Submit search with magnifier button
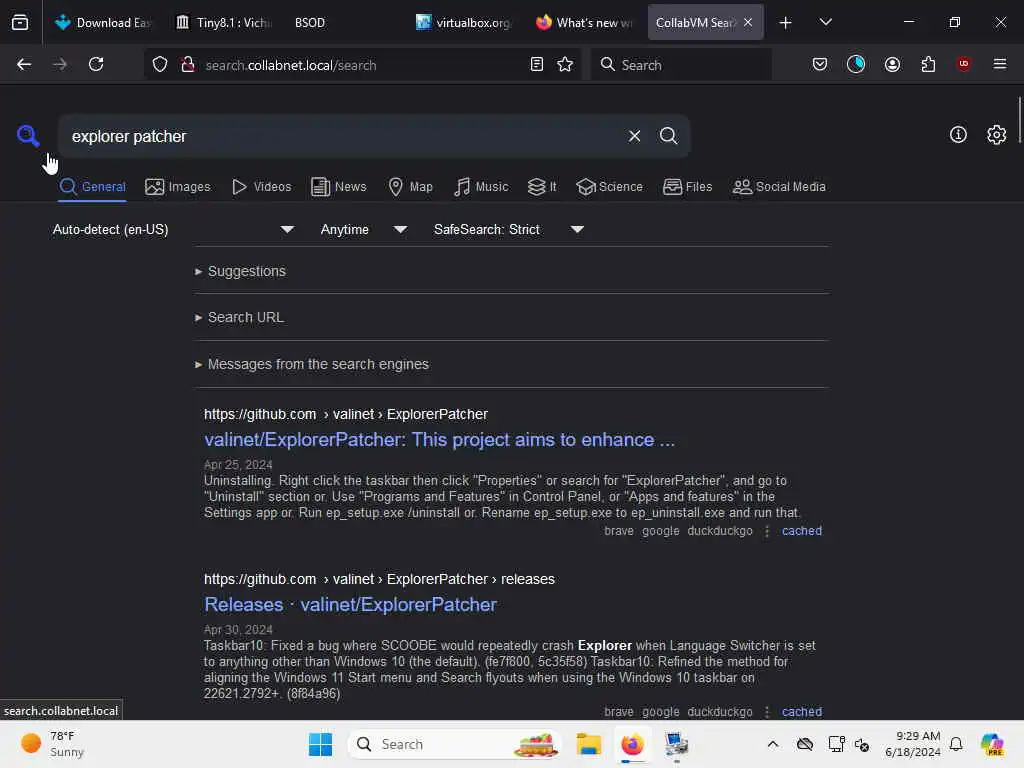 [x=668, y=136]
